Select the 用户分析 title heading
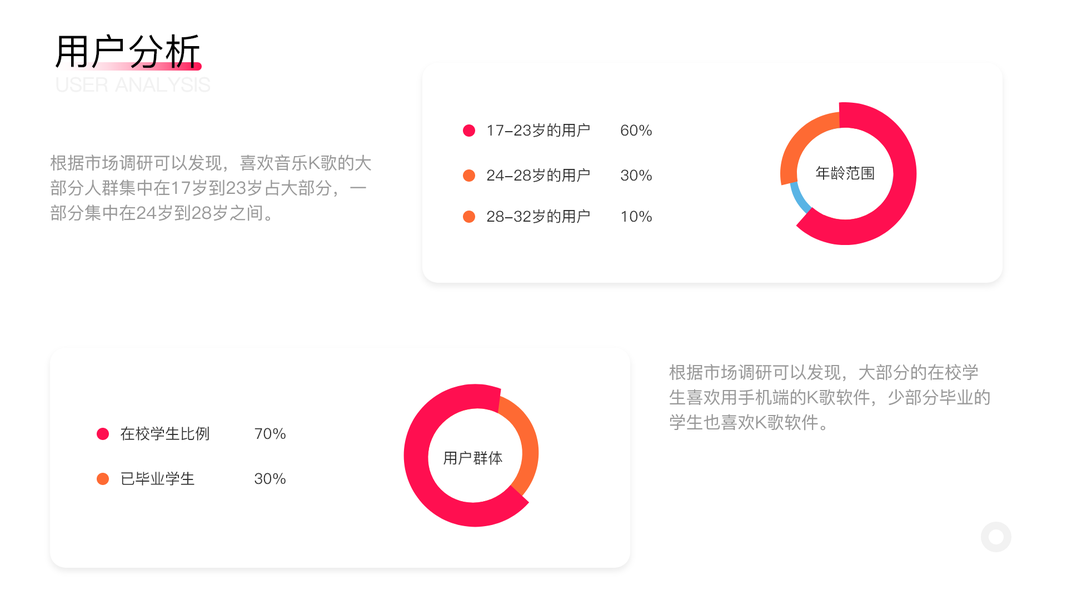1067x600 pixels. pos(128,51)
